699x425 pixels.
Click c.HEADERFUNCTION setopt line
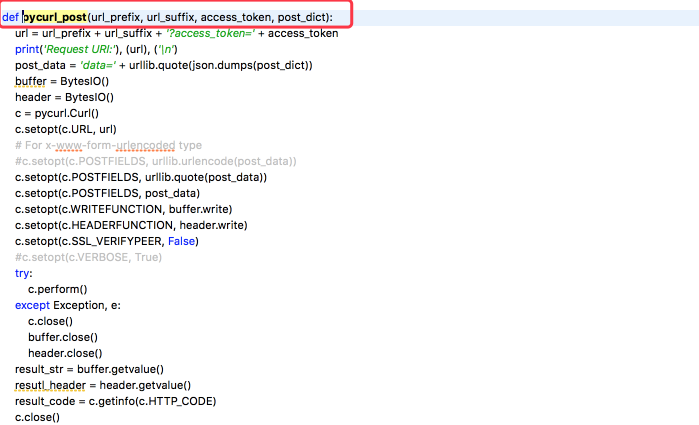point(131,225)
